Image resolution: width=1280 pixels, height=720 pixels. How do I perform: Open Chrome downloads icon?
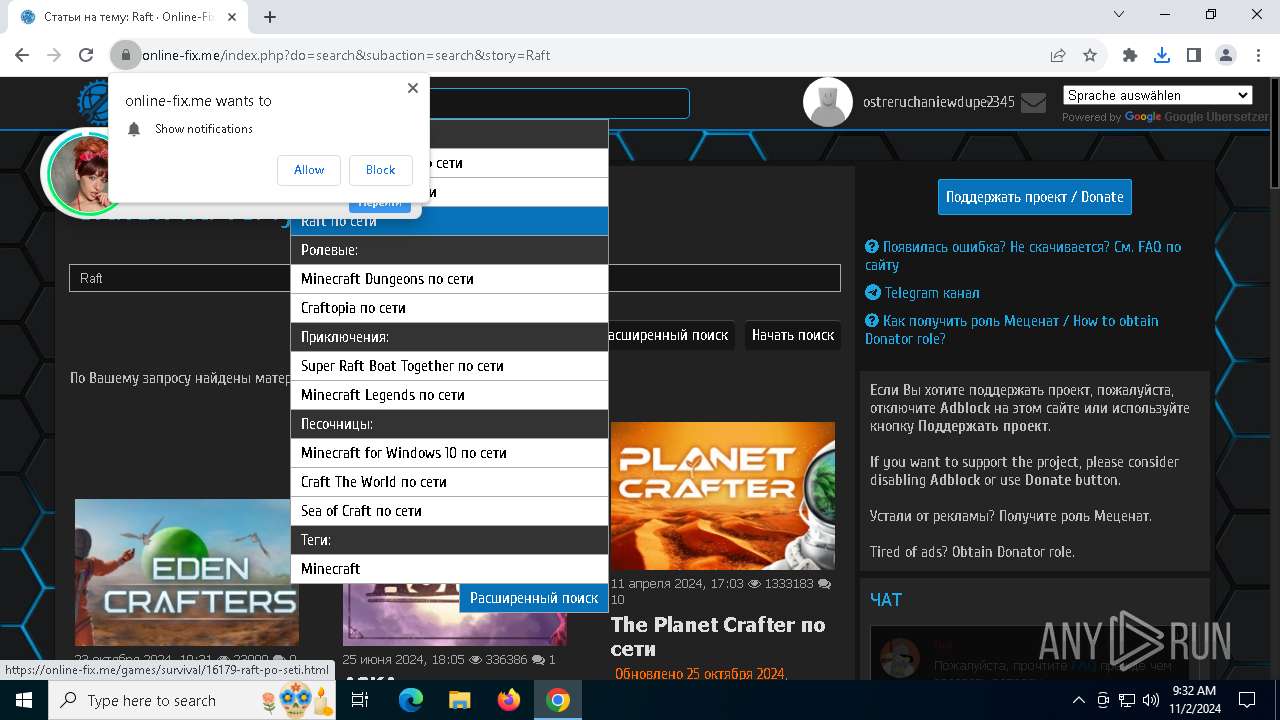coord(1162,56)
